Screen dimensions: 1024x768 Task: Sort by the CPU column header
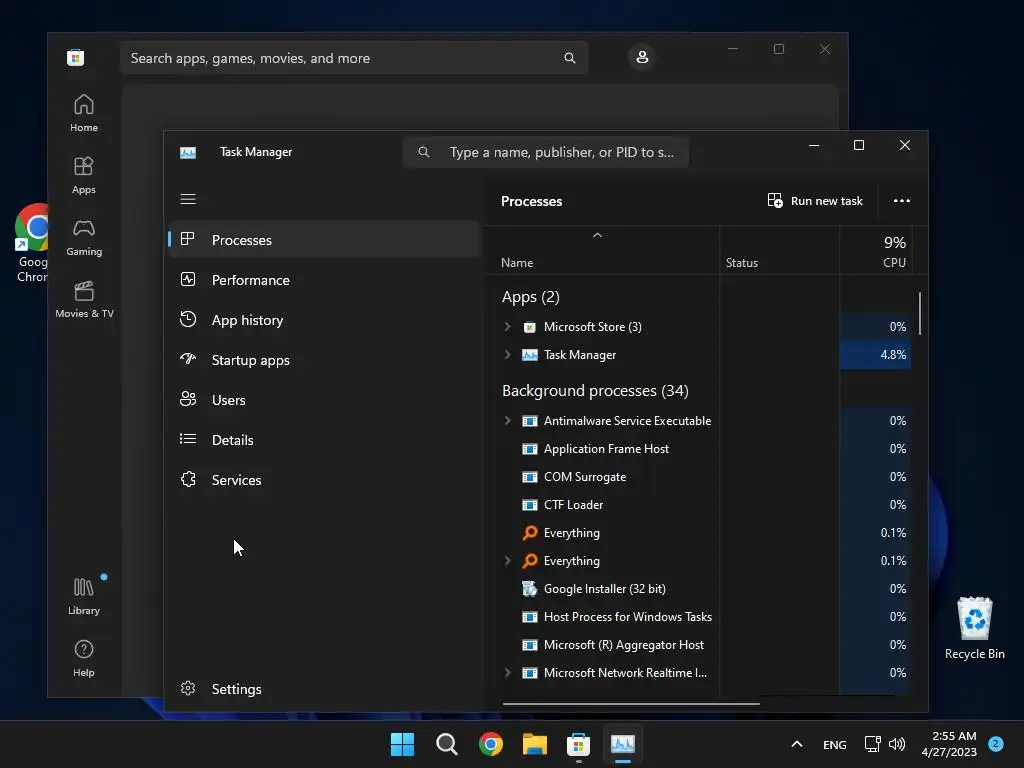tap(875, 251)
